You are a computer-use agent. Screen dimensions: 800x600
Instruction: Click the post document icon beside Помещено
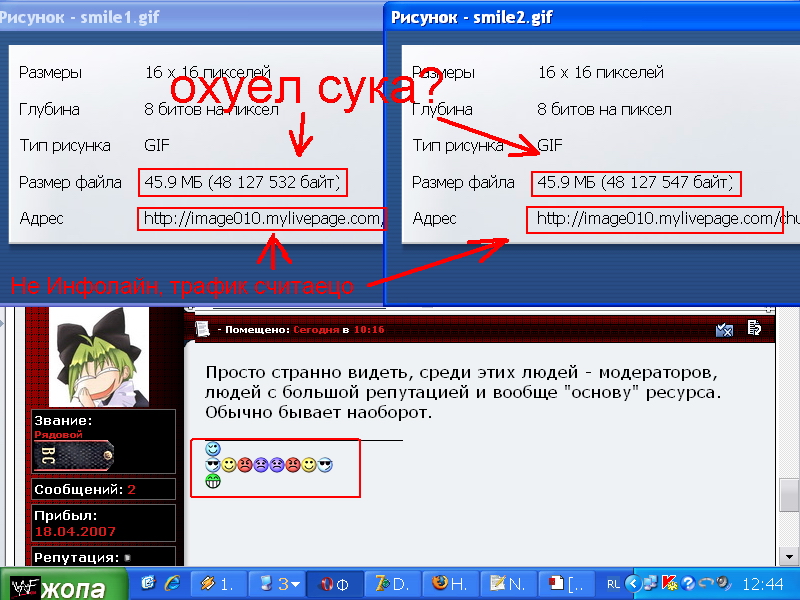pyautogui.click(x=202, y=329)
